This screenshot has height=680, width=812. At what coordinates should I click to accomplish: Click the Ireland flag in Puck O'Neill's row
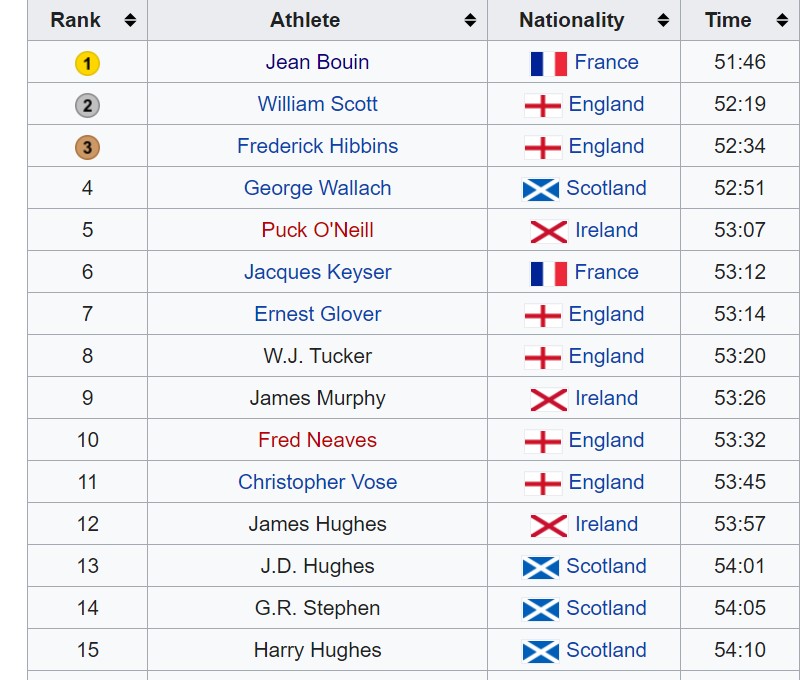tap(548, 231)
